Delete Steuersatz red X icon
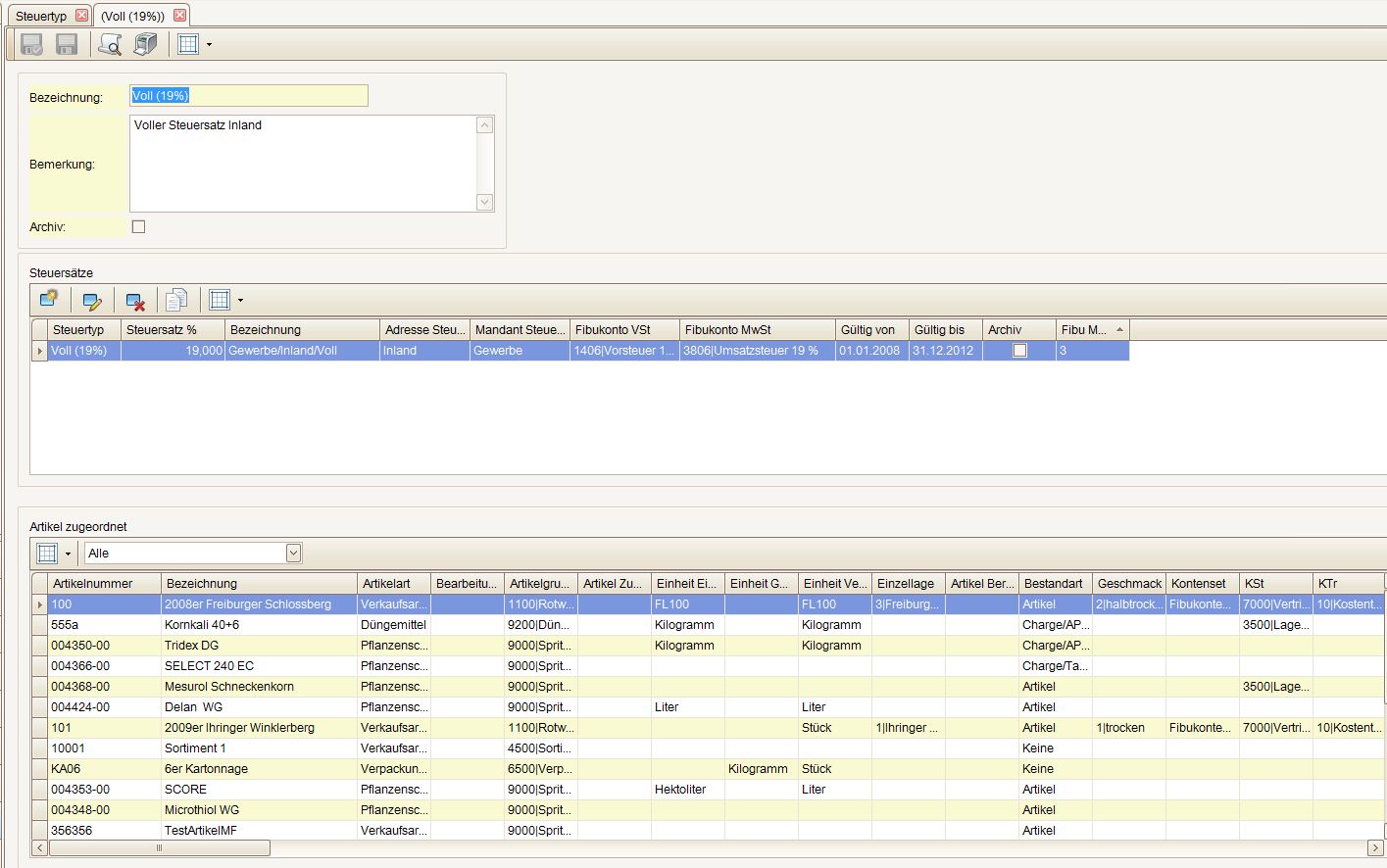This screenshot has height=868, width=1387. (x=135, y=301)
